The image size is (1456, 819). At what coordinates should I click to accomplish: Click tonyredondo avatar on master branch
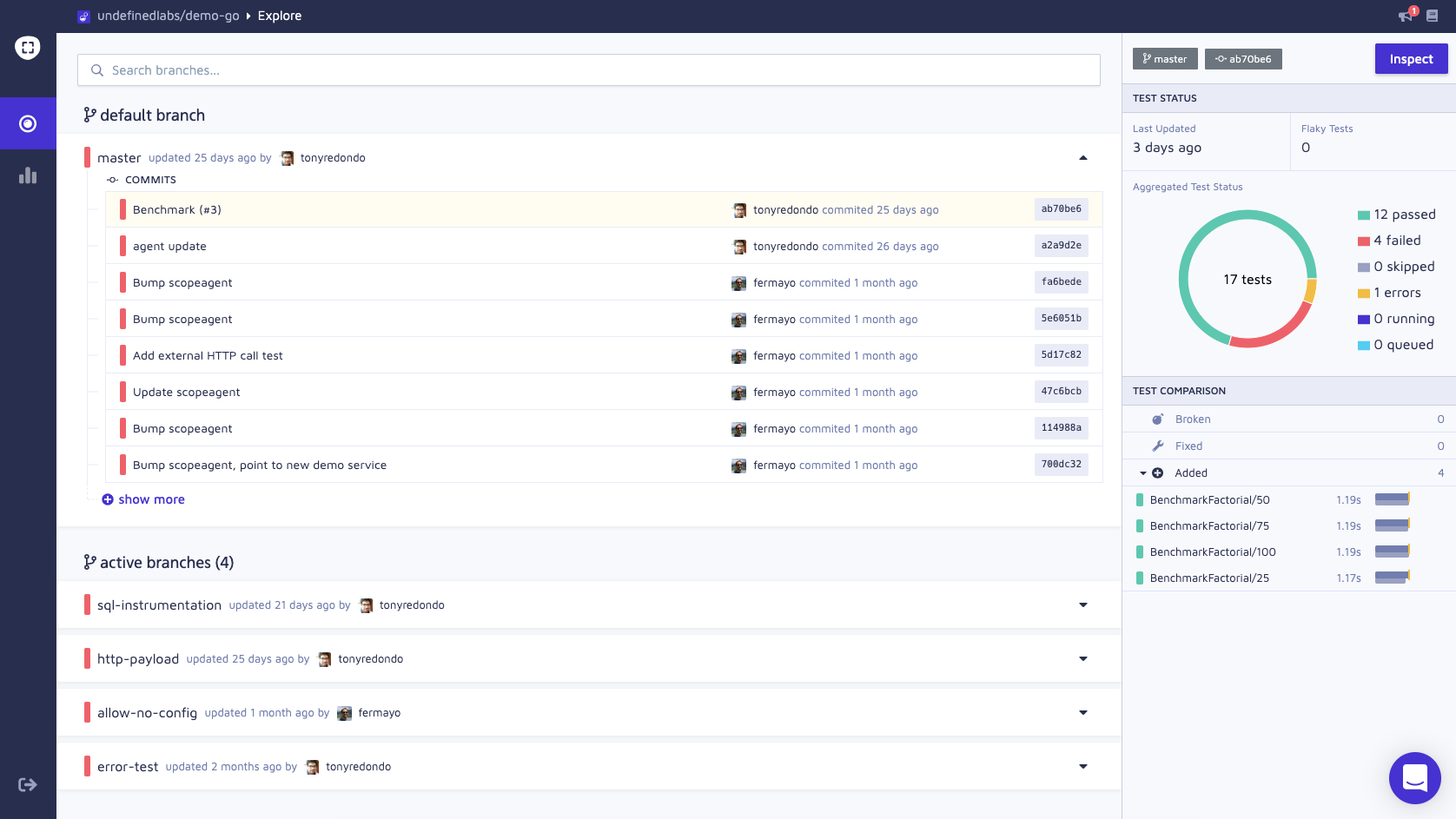click(x=288, y=158)
